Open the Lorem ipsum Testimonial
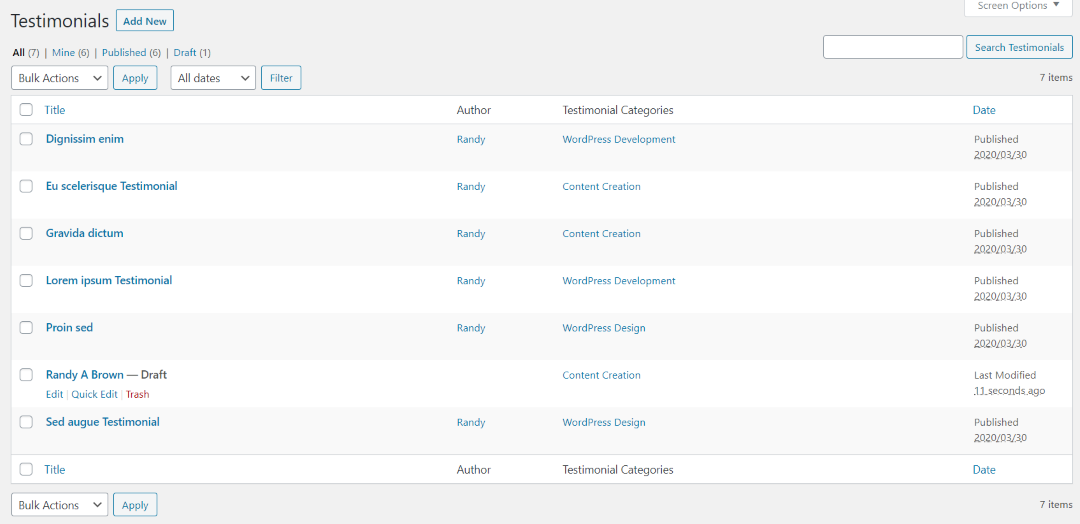This screenshot has width=1080, height=524. [x=109, y=280]
